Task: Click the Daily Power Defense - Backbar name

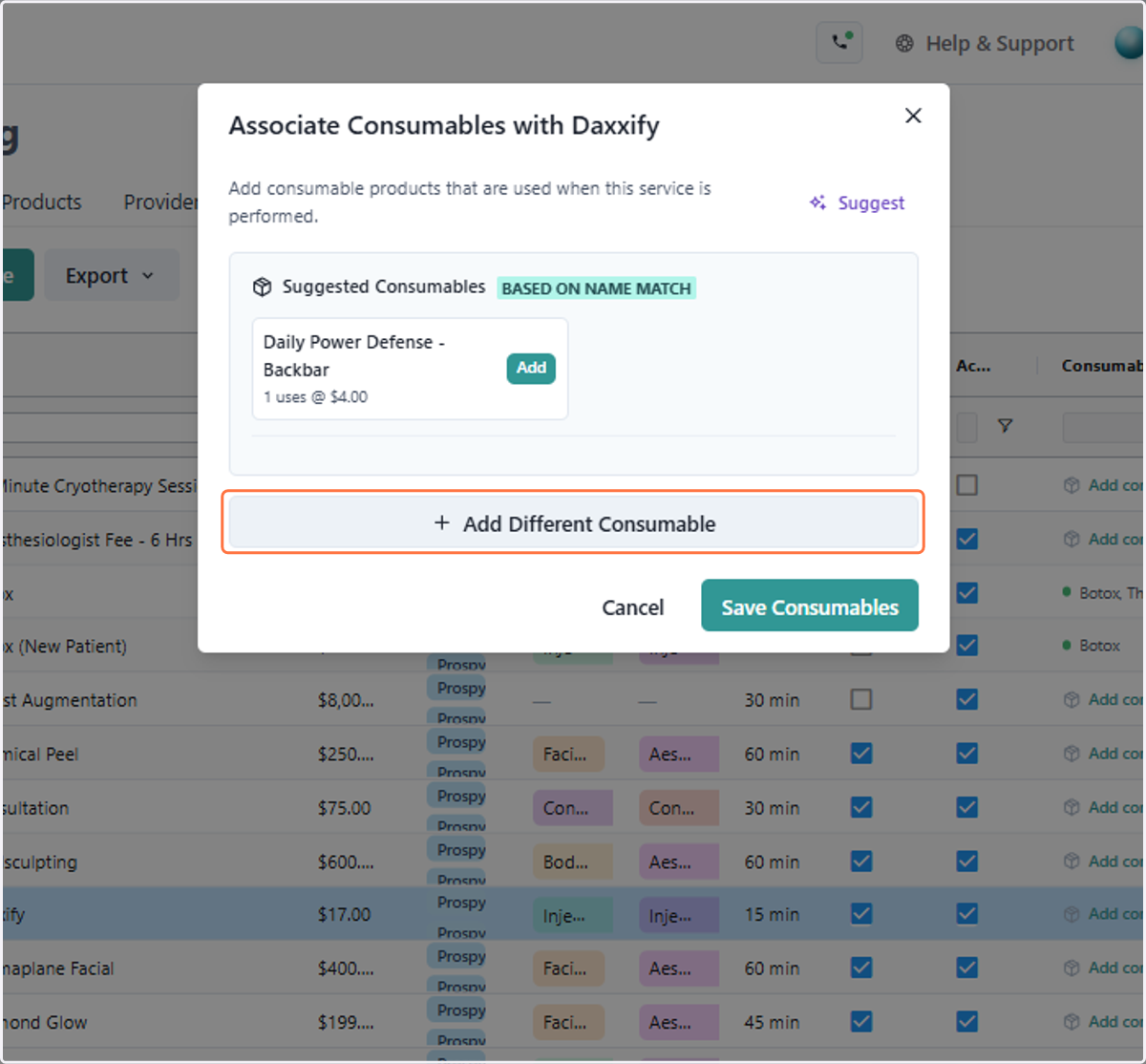Action: 354,355
